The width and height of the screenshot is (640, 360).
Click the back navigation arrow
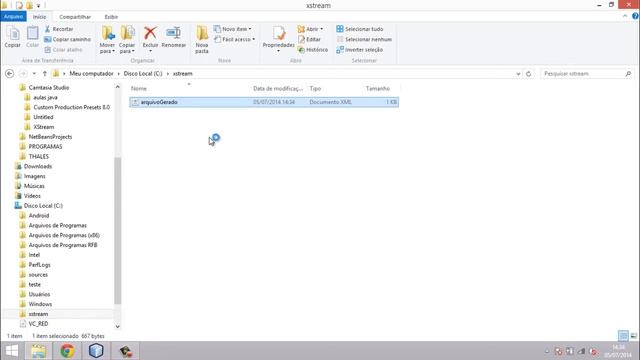9,73
